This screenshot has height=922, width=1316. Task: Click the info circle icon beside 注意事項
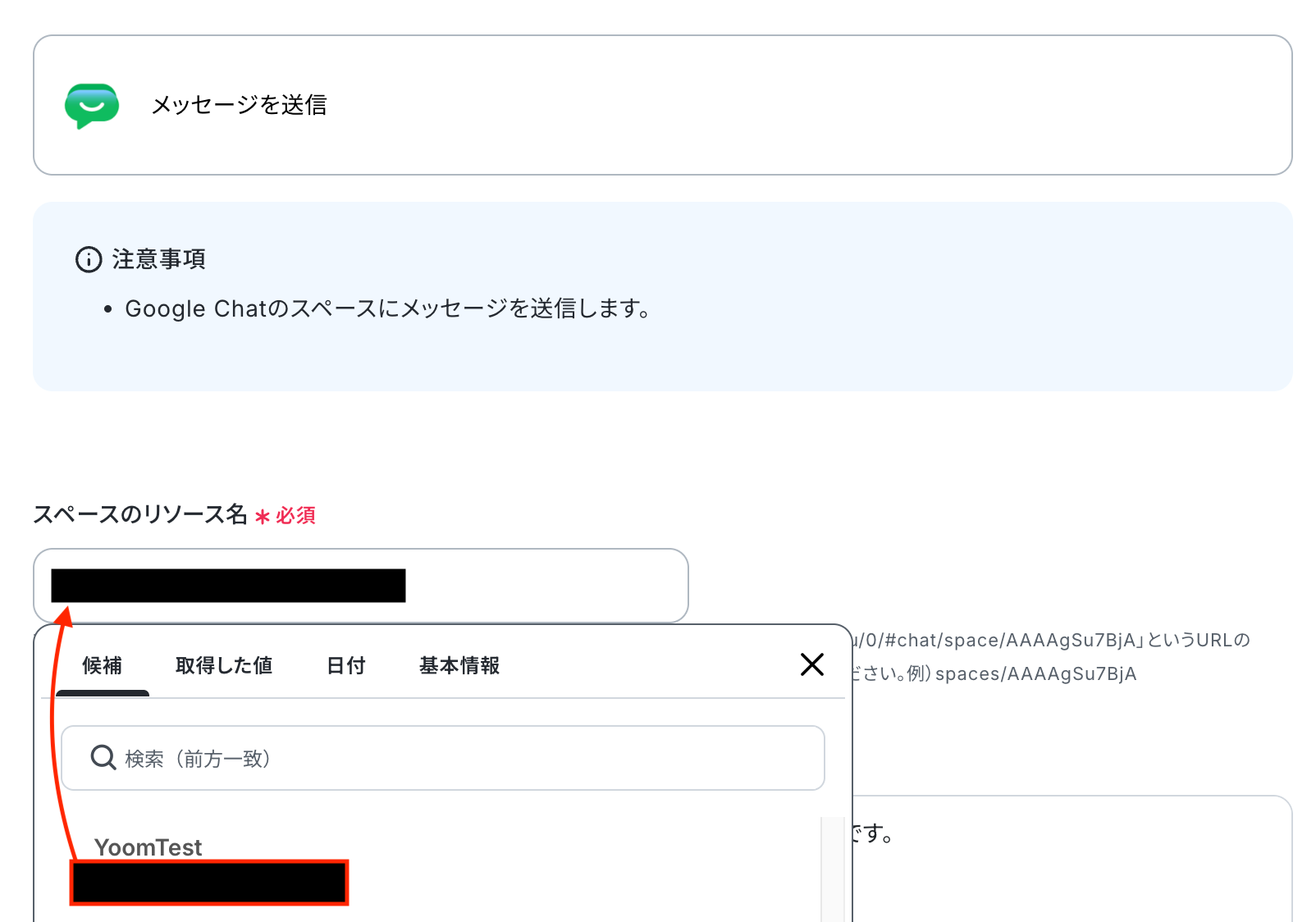89,259
